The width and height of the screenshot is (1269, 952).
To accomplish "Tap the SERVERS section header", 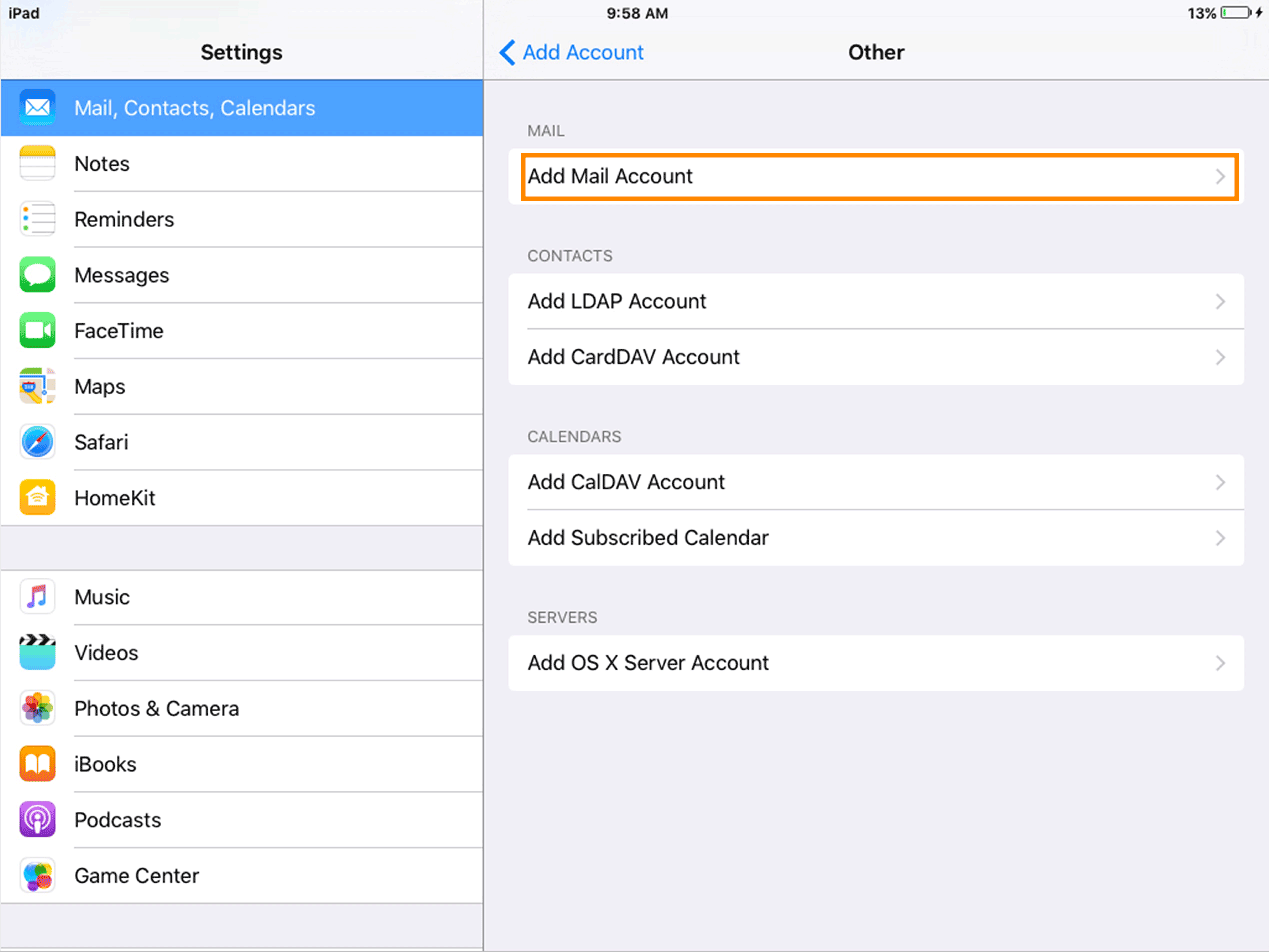I will click(x=562, y=618).
